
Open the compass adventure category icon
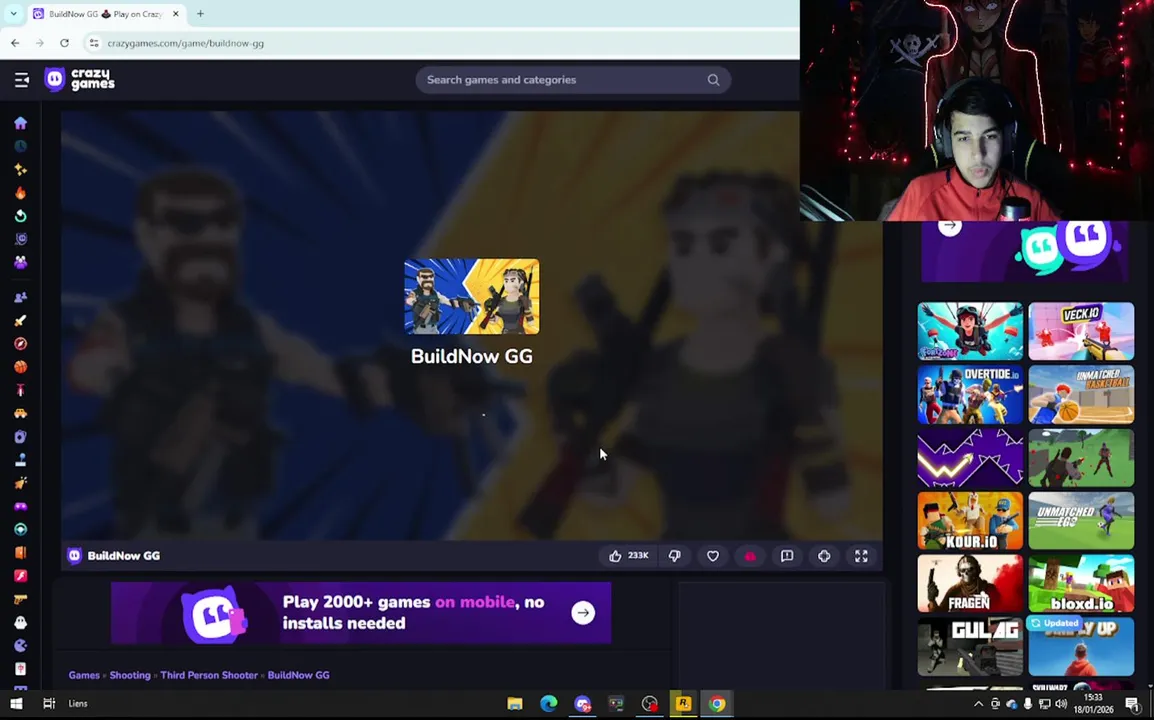(21, 344)
